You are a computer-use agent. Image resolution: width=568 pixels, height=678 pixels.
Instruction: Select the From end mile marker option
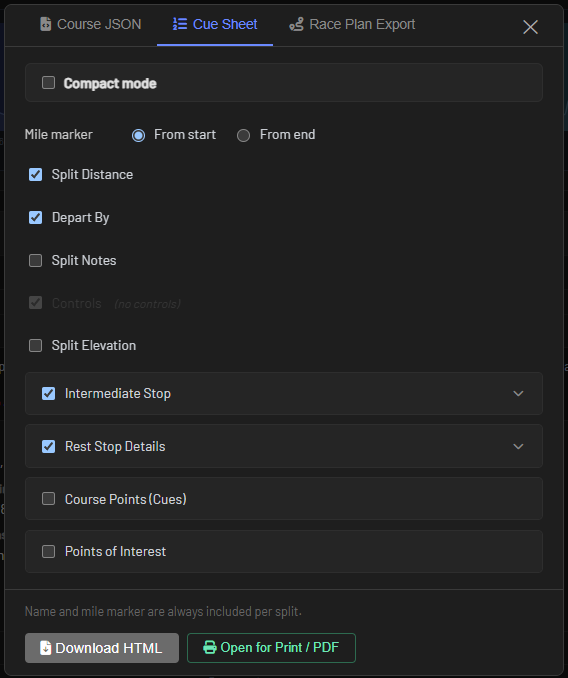243,135
